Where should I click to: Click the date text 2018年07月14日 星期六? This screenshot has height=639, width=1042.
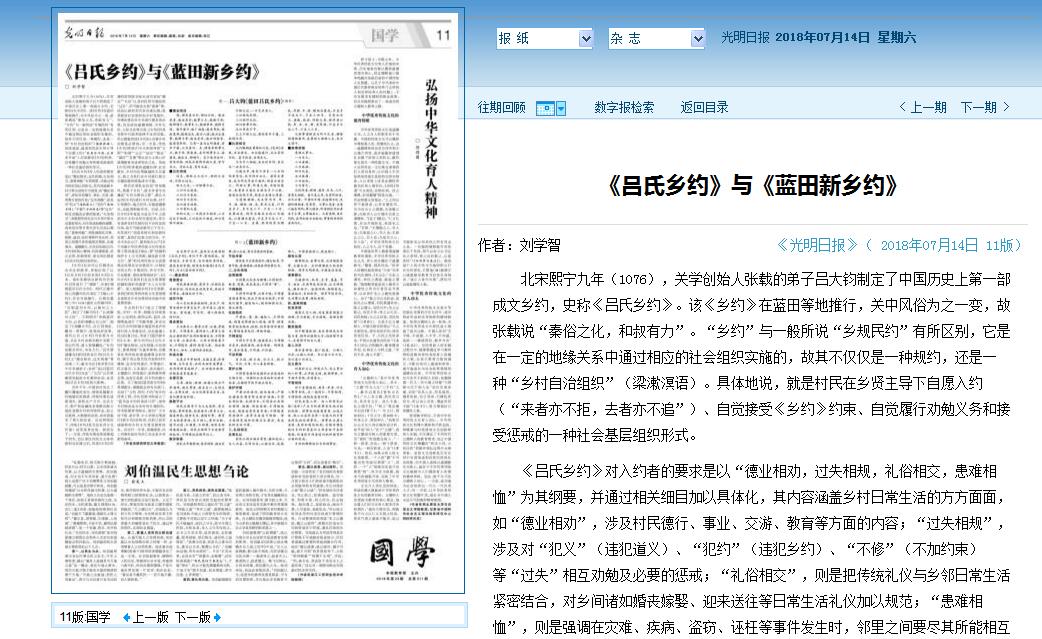point(845,38)
